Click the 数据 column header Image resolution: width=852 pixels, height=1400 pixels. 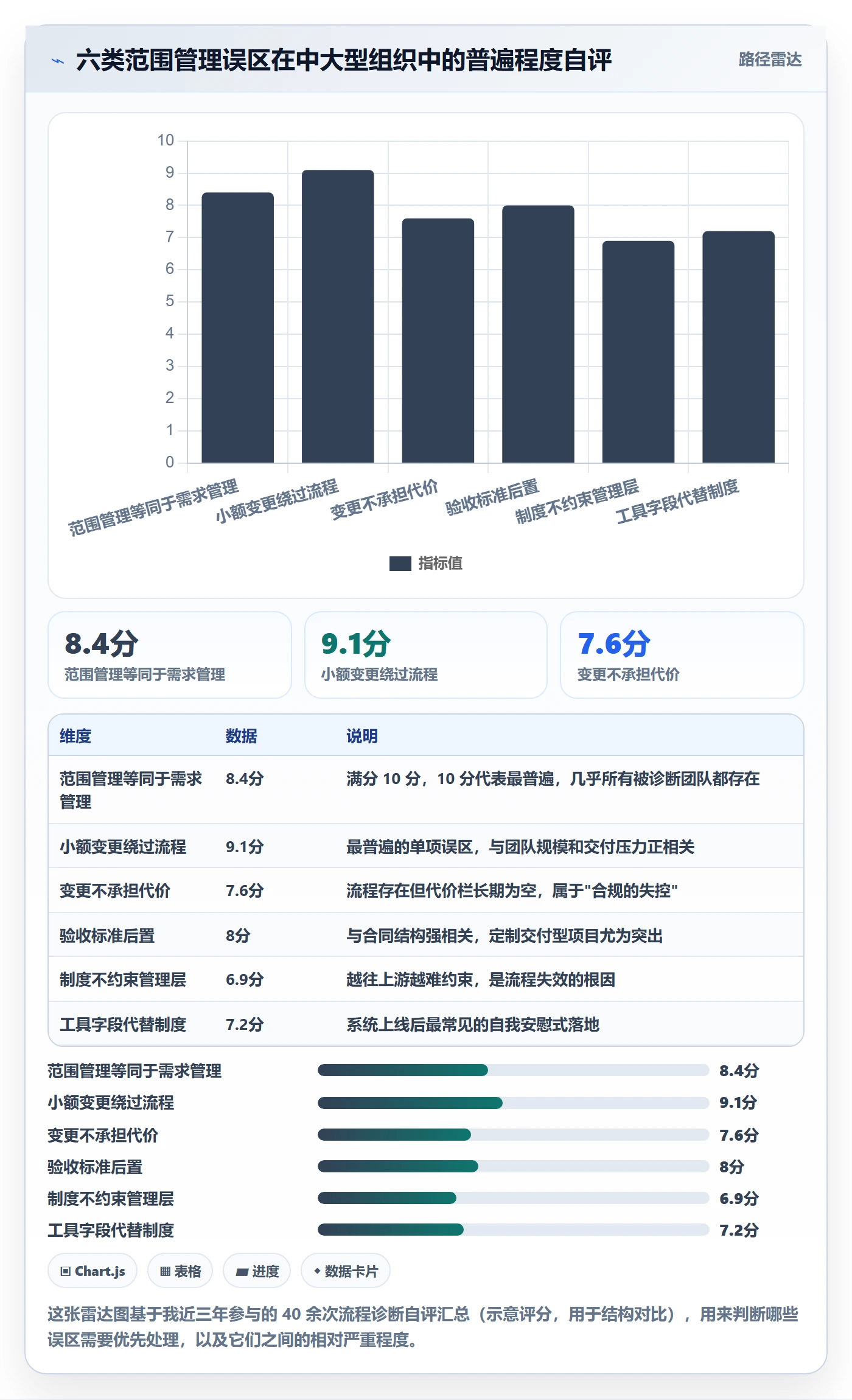(242, 736)
